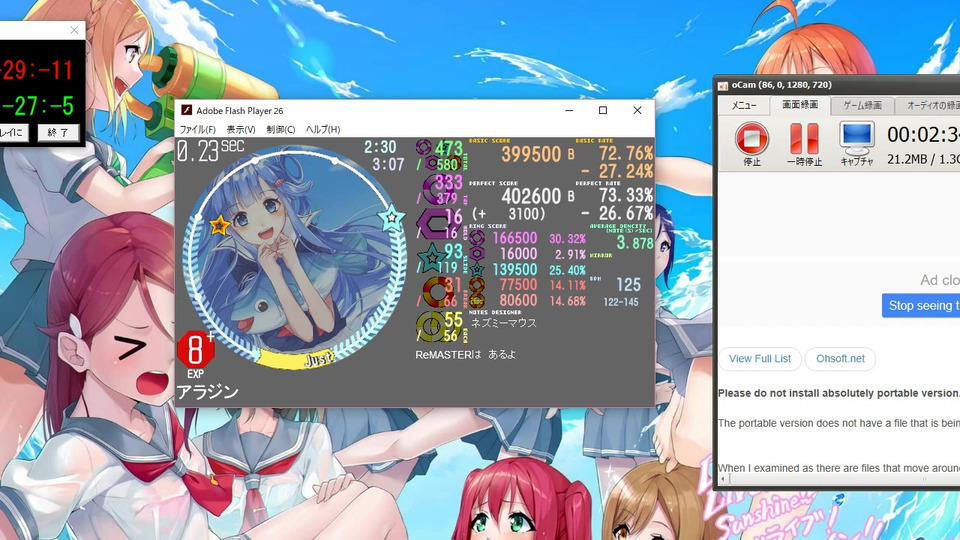Click the BPM value 125
The image size is (960, 540).
click(x=628, y=285)
